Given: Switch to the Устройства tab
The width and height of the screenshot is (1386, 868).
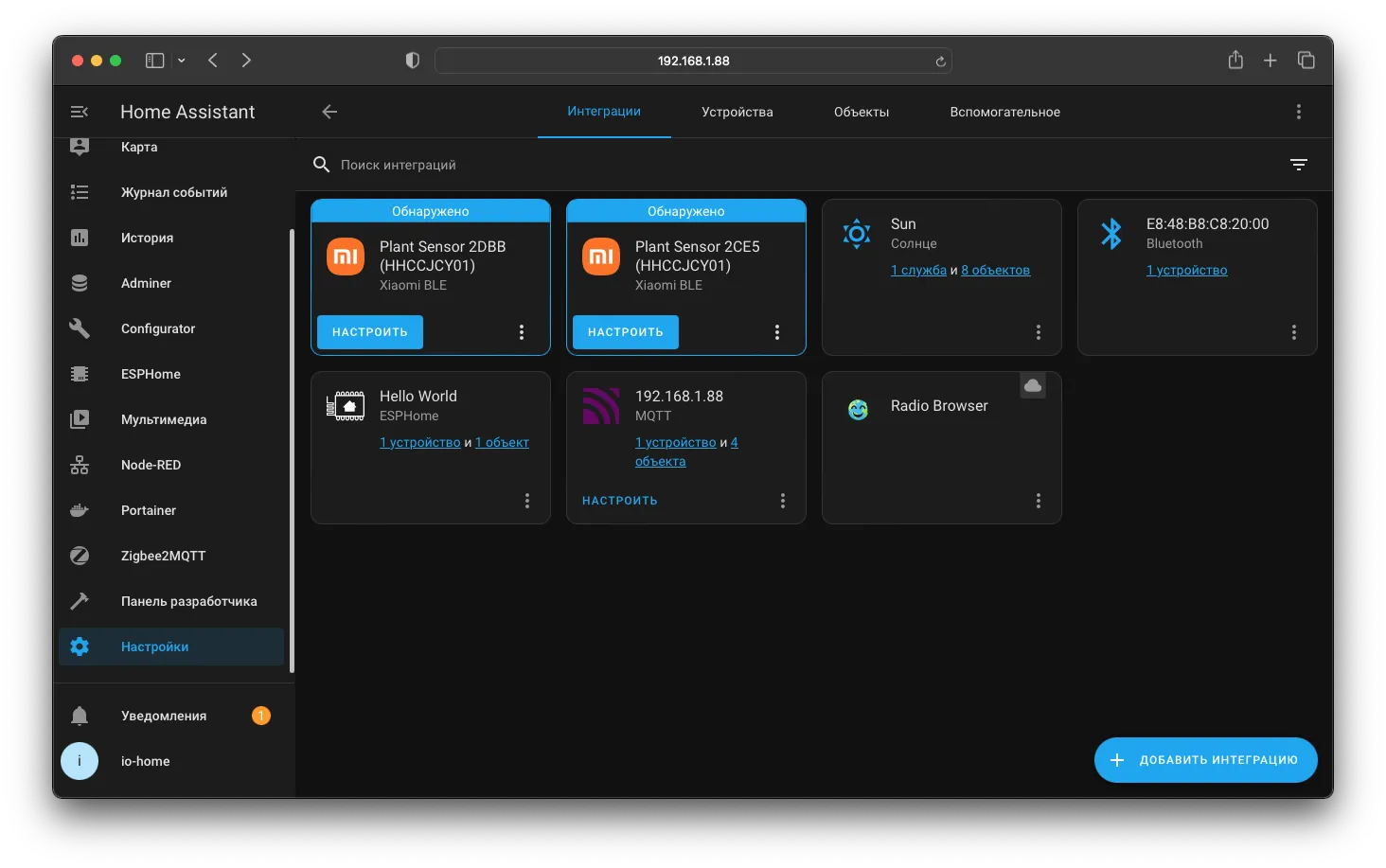Looking at the screenshot, I should [x=737, y=112].
